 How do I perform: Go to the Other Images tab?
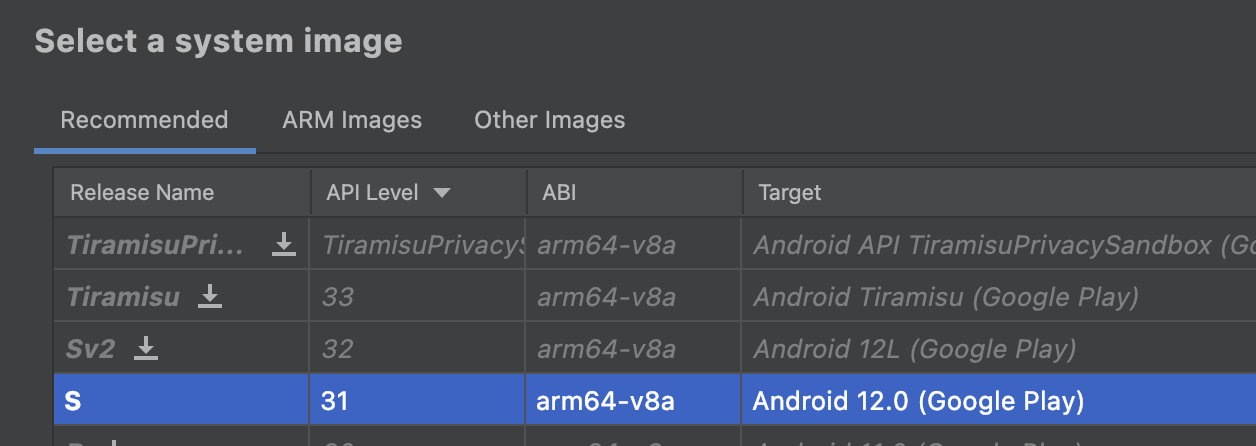point(550,120)
